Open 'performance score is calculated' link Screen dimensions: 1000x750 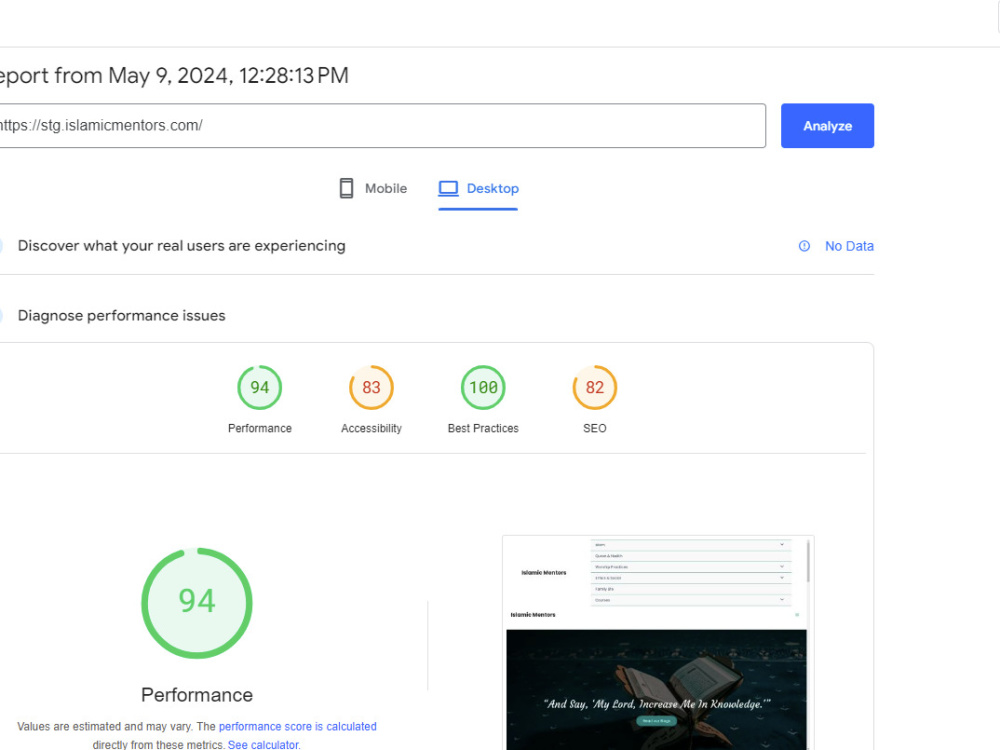[297, 726]
